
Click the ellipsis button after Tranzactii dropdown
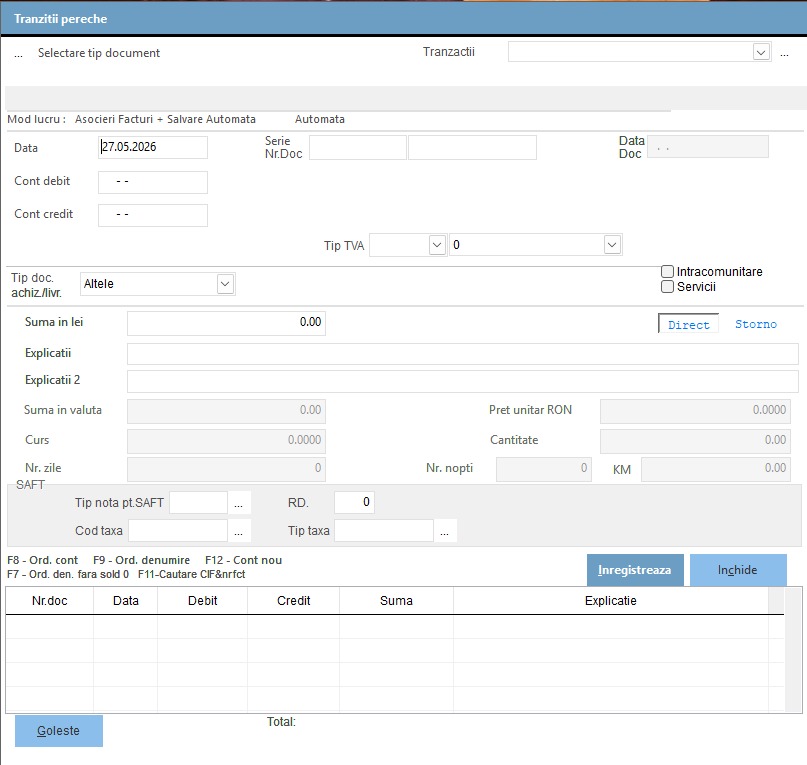coord(784,54)
